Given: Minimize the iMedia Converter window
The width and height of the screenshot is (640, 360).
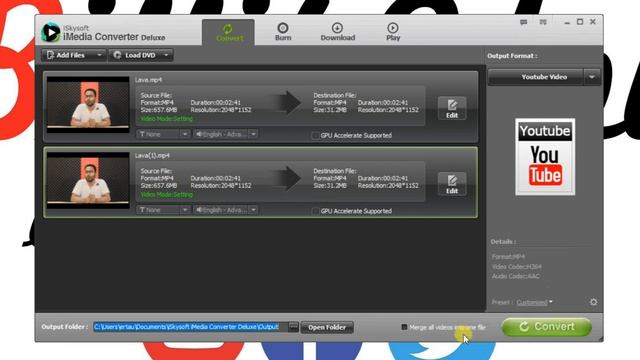Looking at the screenshot, I should 567,22.
